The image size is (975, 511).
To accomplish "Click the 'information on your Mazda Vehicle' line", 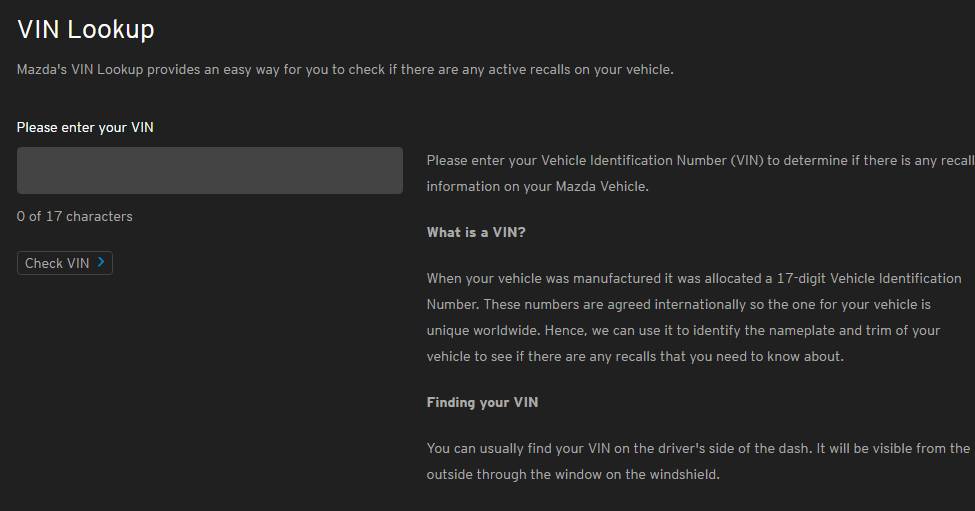I will [x=537, y=186].
